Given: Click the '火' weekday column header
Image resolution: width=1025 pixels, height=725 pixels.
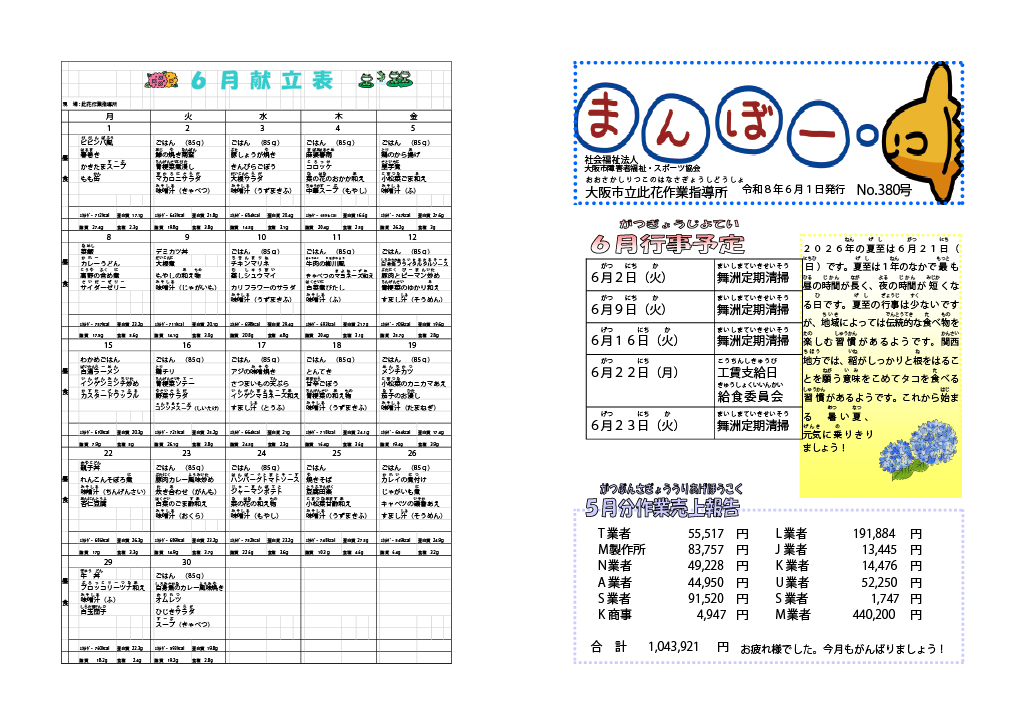Looking at the screenshot, I should tap(188, 116).
